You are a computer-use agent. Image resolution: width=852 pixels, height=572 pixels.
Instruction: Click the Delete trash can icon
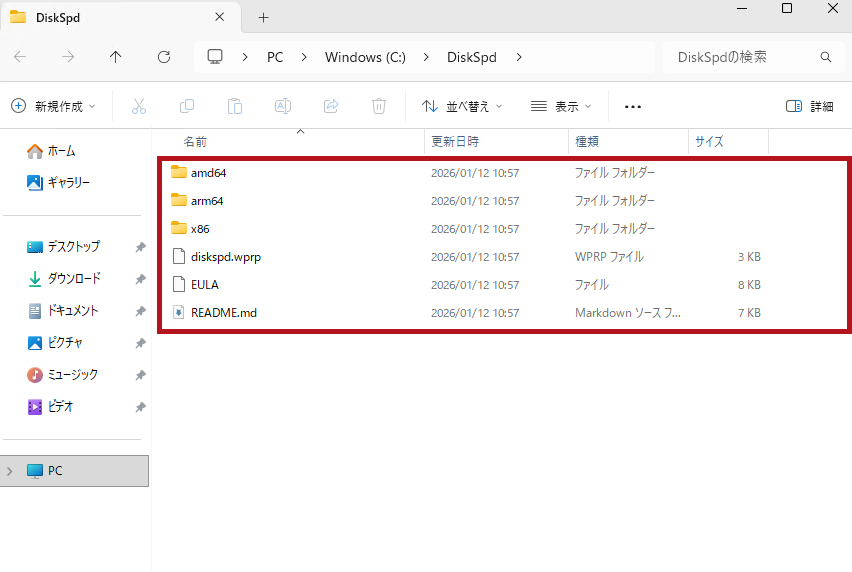379,106
